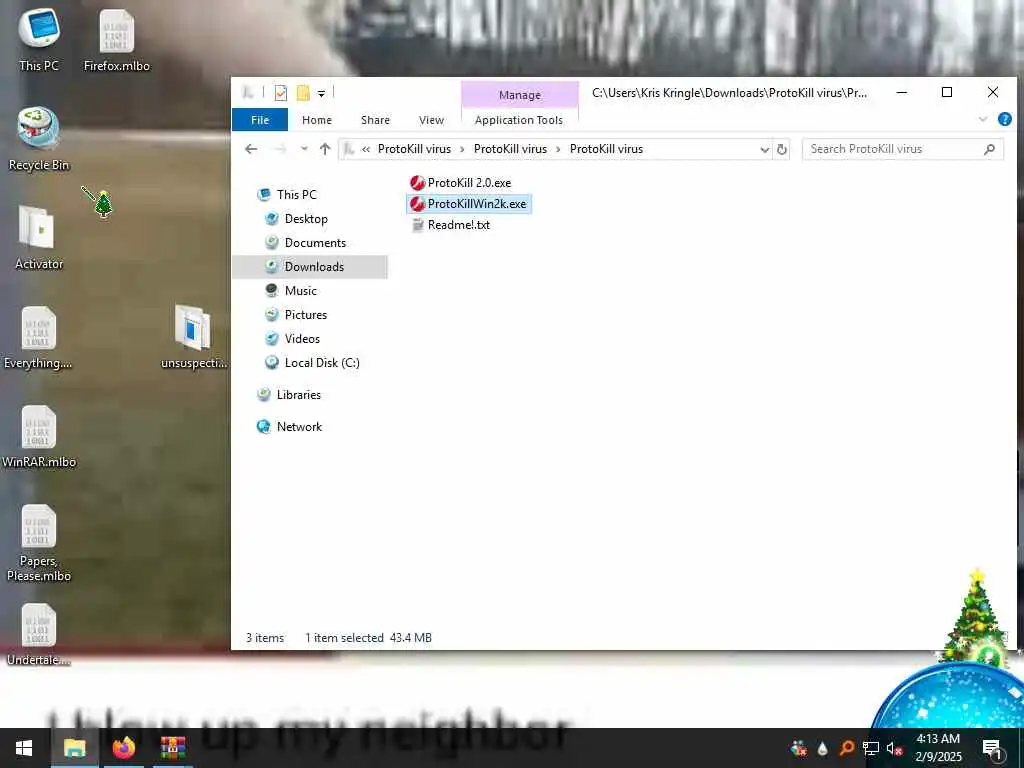Select the Activator desktop icon
The width and height of the screenshot is (1024, 768).
tap(39, 238)
